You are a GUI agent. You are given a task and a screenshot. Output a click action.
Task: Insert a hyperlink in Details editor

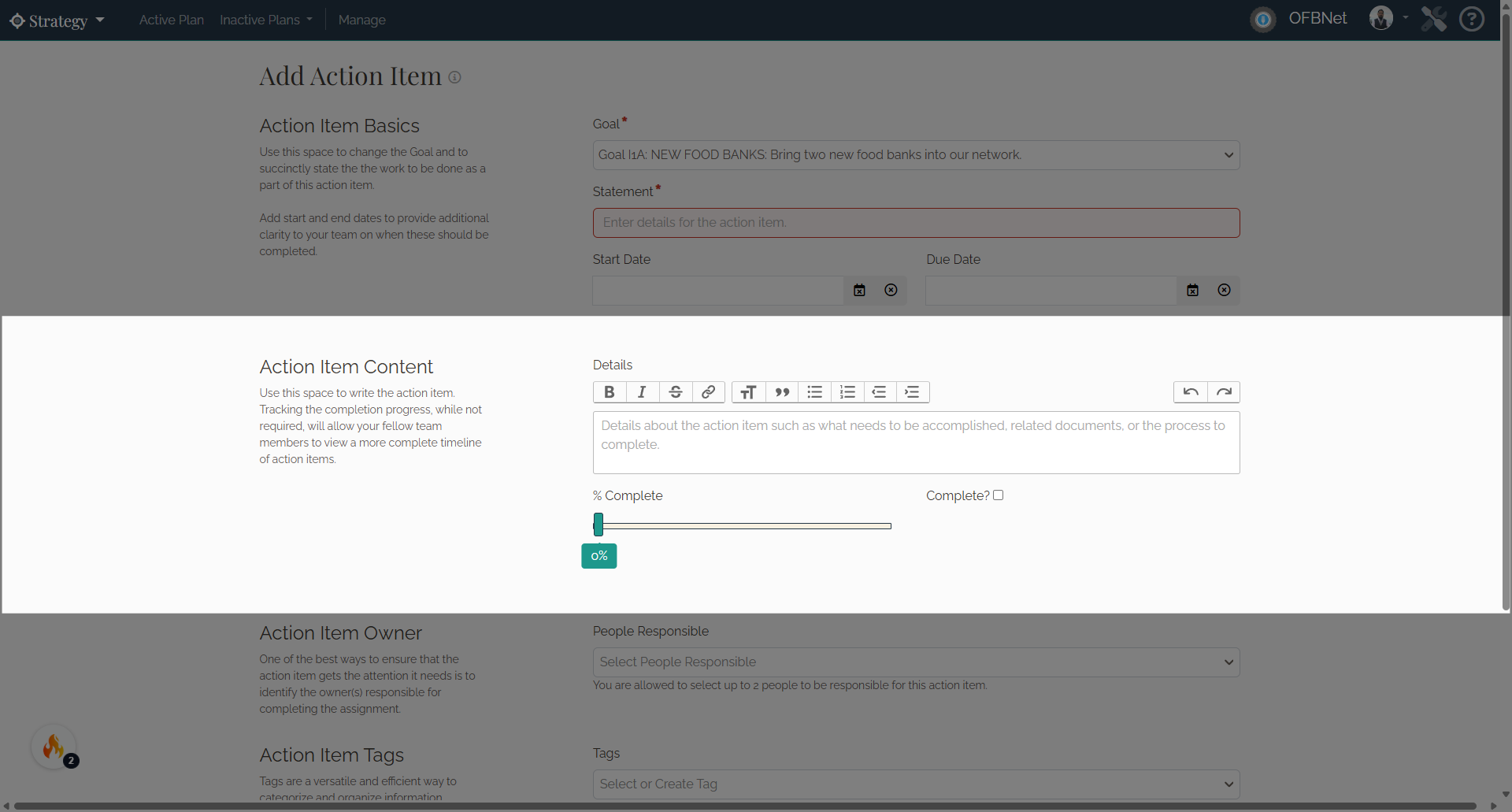(x=709, y=392)
